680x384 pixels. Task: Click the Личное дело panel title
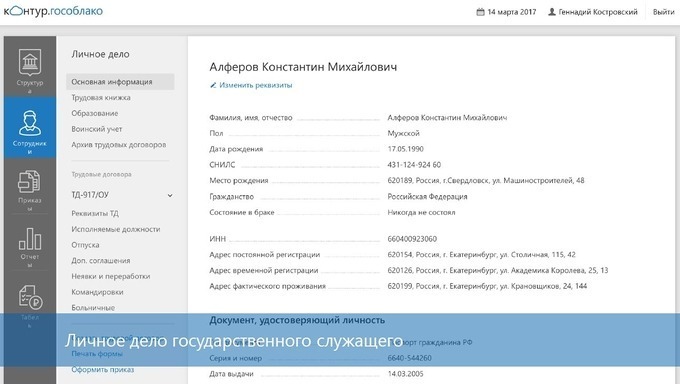point(100,54)
